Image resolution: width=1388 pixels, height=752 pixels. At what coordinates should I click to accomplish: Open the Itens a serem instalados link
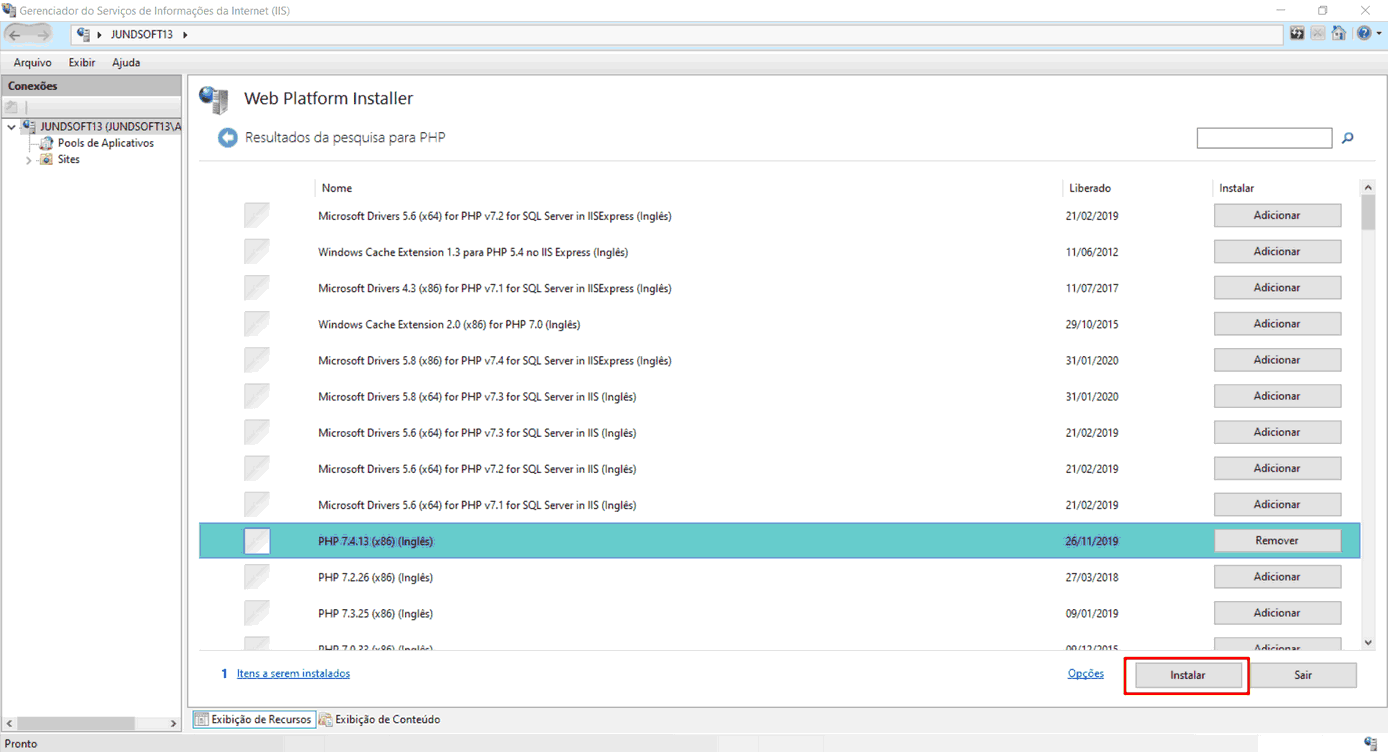coord(293,674)
